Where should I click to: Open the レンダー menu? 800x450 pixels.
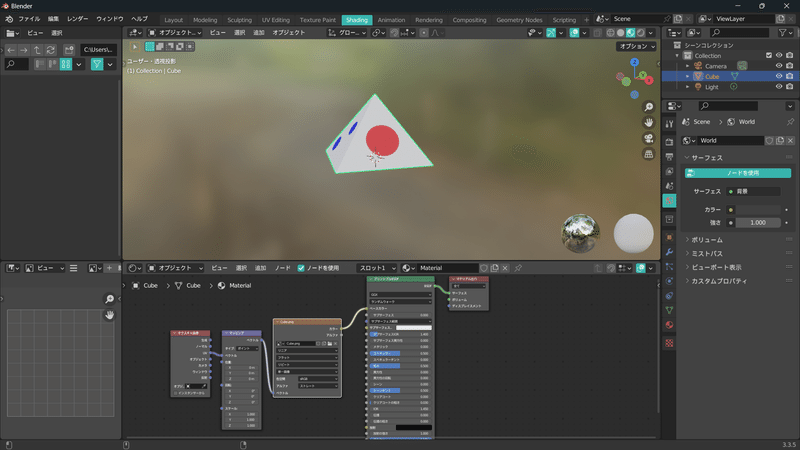78,19
